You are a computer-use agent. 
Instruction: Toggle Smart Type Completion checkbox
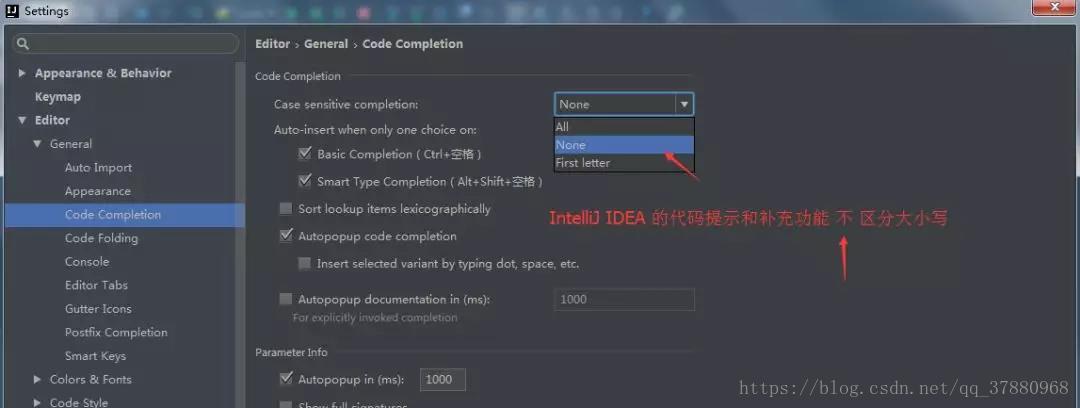coord(305,181)
